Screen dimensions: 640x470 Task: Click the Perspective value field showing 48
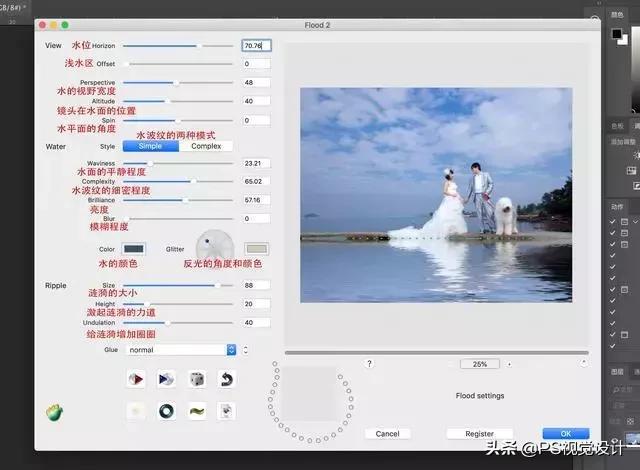(256, 83)
